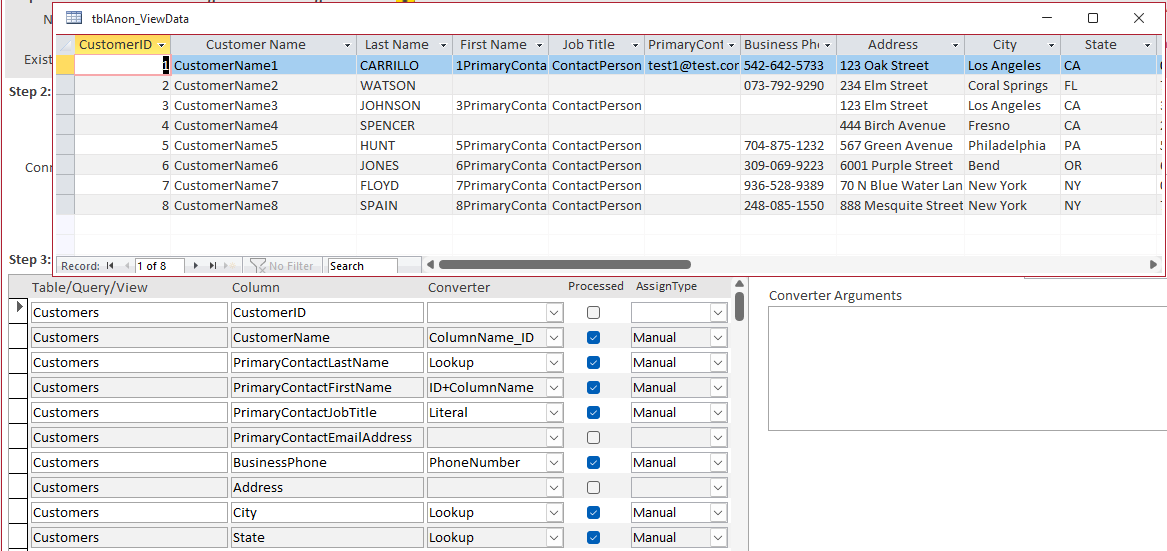The image size is (1167, 551).
Task: Click the Converter Arguments text box
Action: 967,369
